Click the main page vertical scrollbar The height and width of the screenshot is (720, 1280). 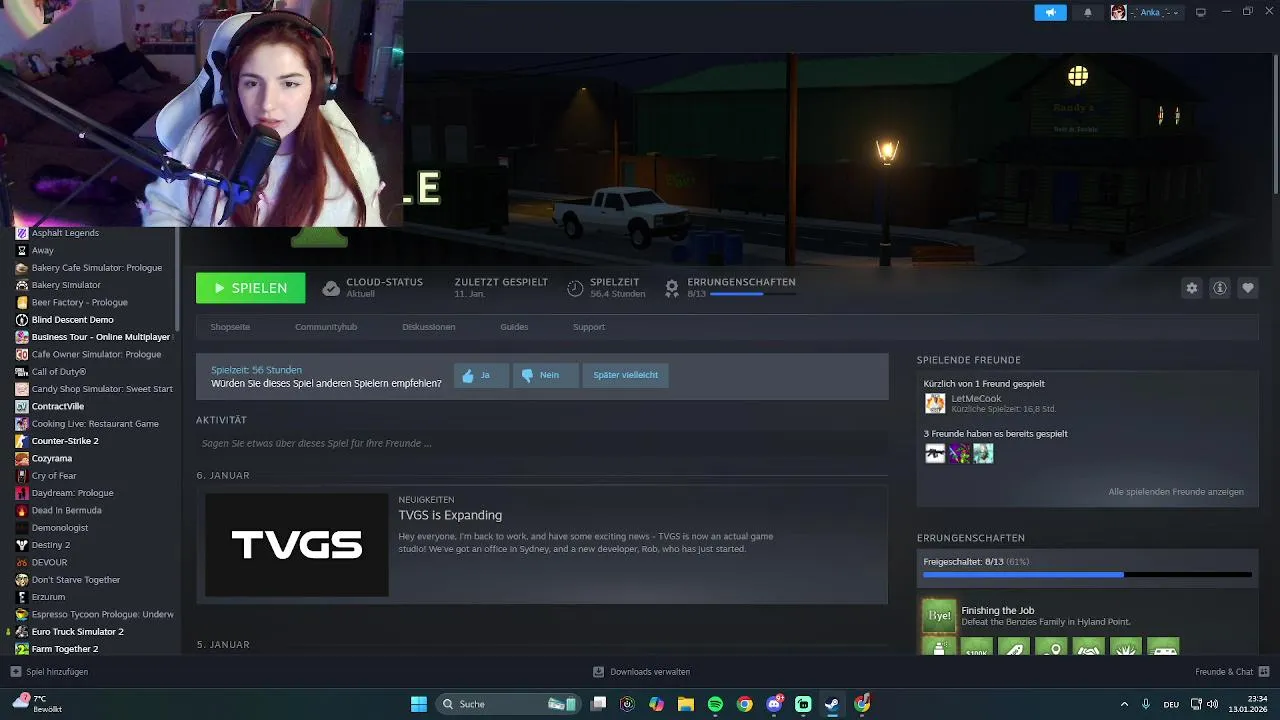1275,125
